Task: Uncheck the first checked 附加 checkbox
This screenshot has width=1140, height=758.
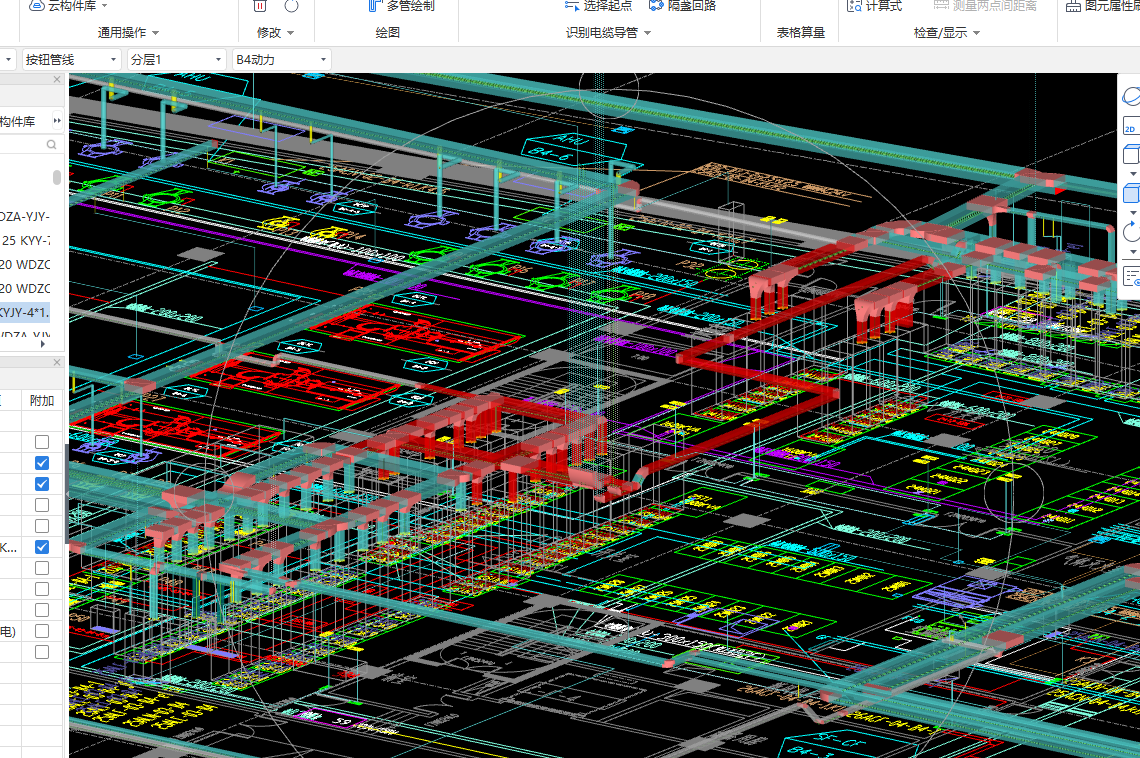Action: tap(41, 463)
